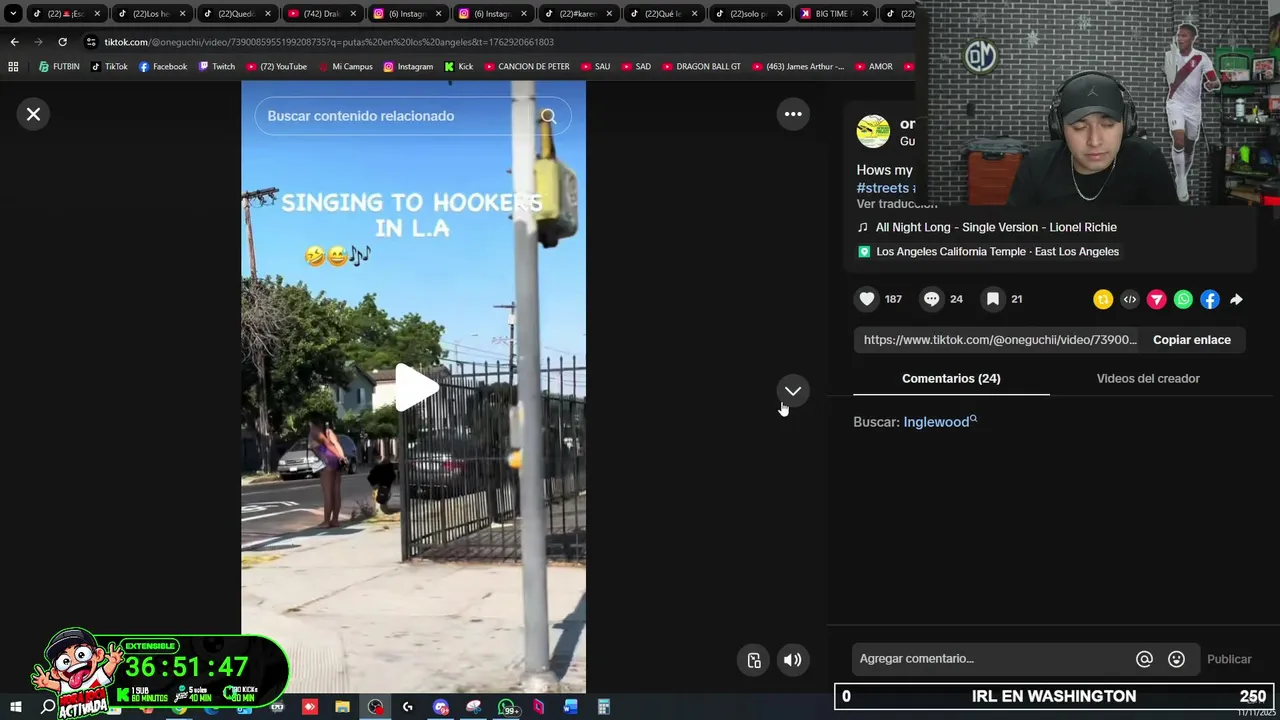The width and height of the screenshot is (1280, 720).
Task: Switch to the '(22)Los he' TikTok tab
Action: point(150,14)
